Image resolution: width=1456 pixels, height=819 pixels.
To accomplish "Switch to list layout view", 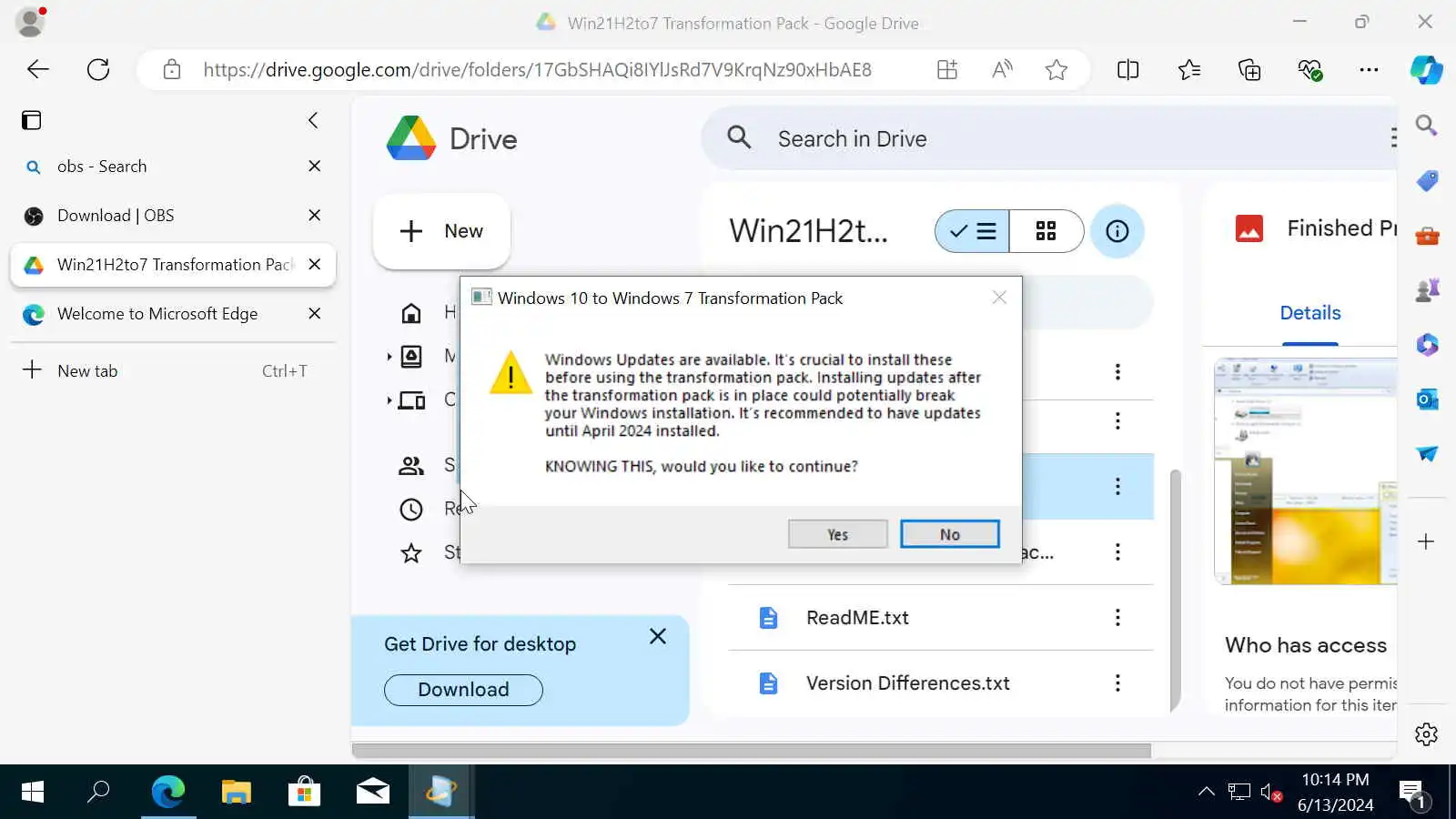I will click(972, 231).
